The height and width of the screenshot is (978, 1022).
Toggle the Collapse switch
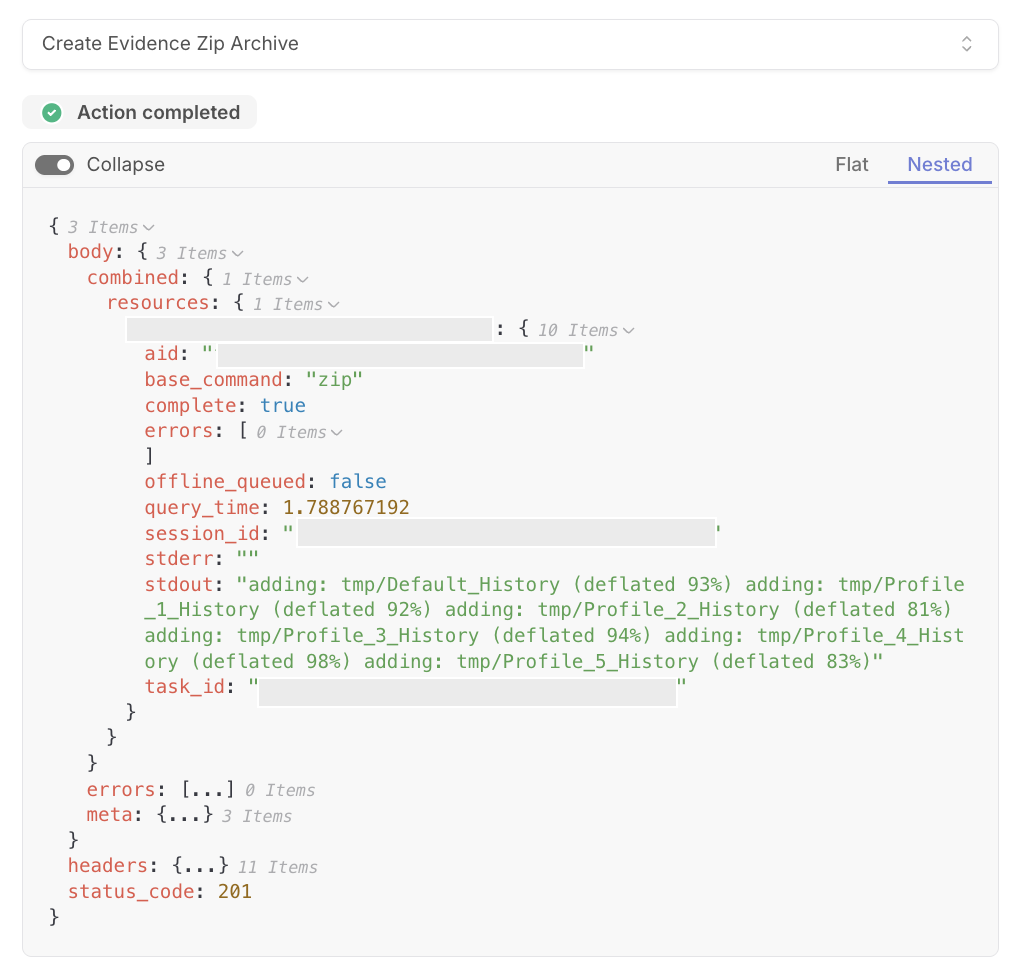point(55,165)
